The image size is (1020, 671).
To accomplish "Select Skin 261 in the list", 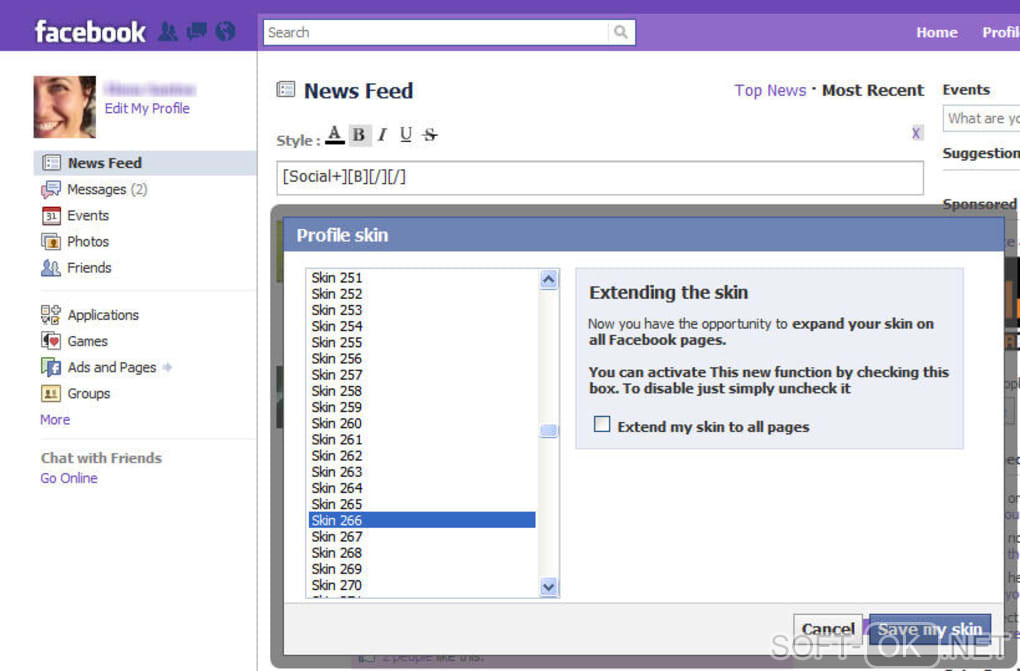I will (422, 440).
